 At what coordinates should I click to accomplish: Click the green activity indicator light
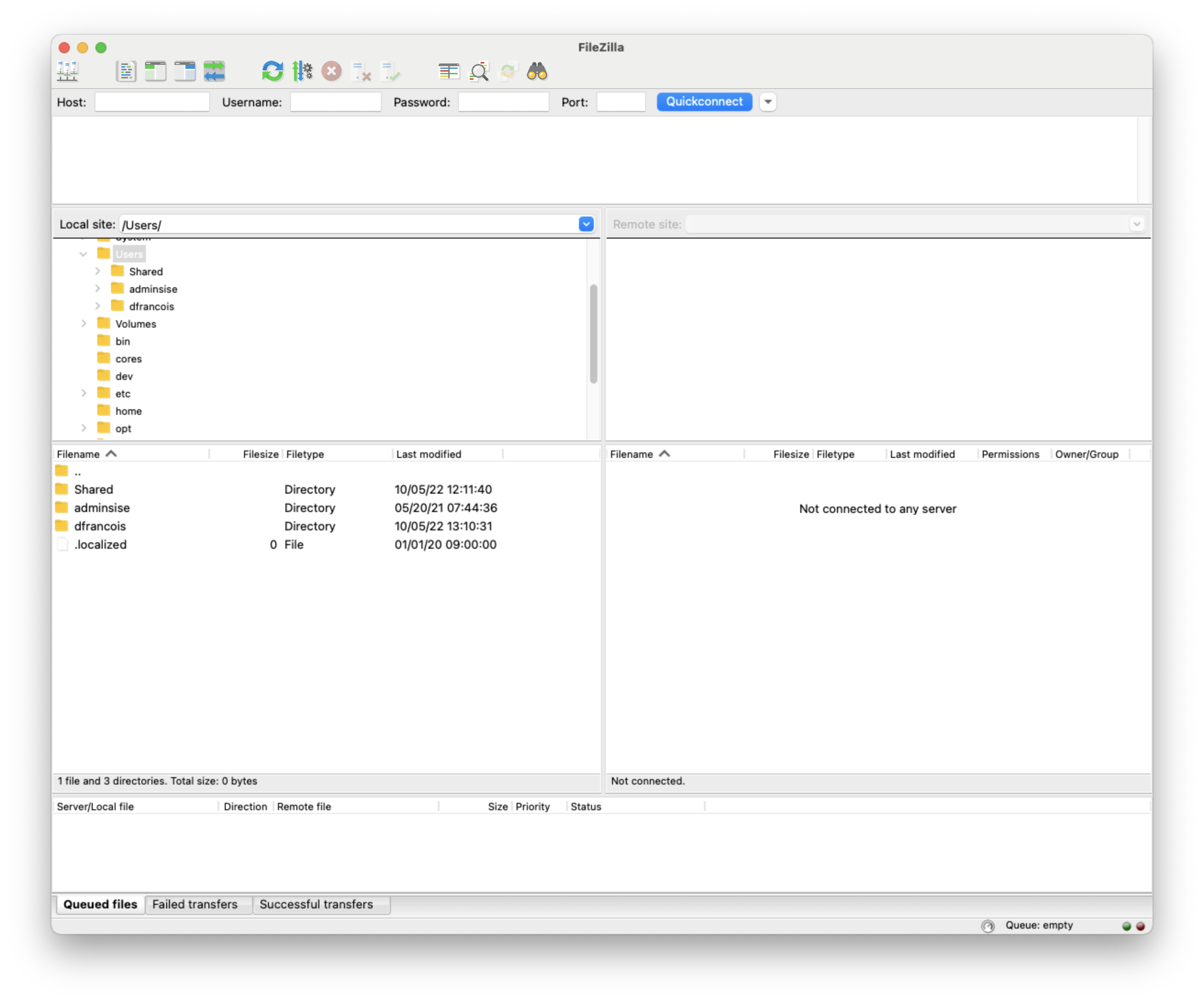coord(1126,925)
